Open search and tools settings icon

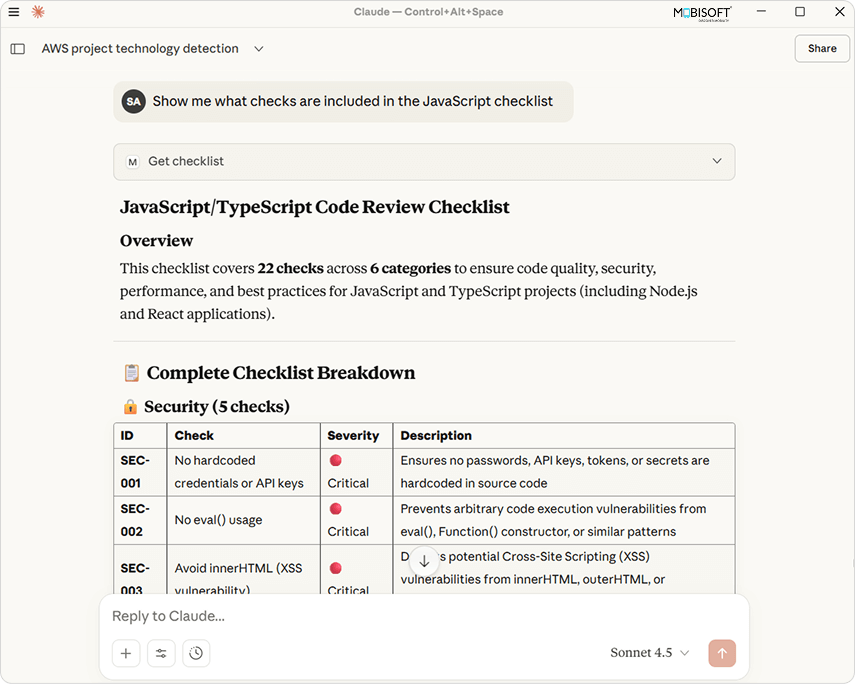161,653
